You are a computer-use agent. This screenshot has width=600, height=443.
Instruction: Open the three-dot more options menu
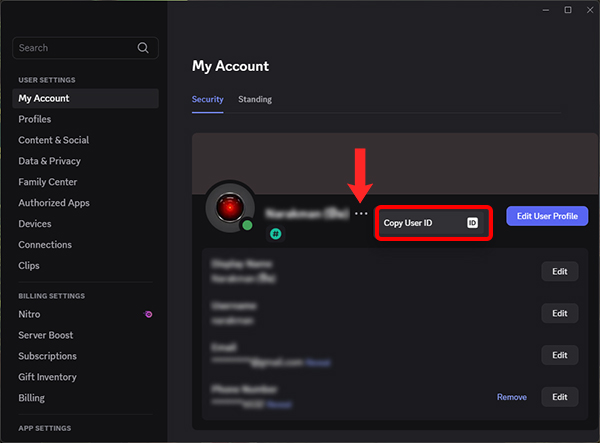pyautogui.click(x=361, y=213)
